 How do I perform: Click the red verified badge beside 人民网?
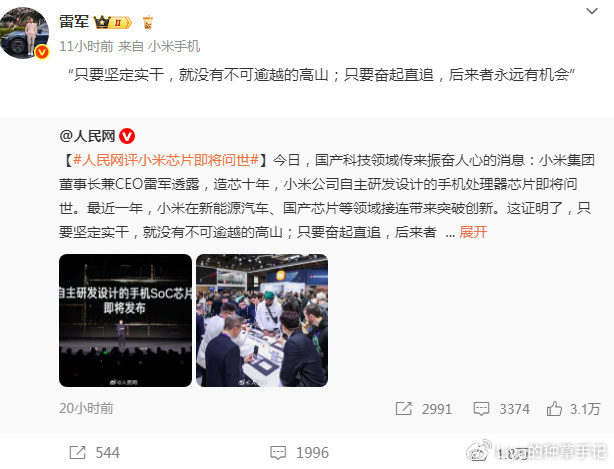(127, 136)
